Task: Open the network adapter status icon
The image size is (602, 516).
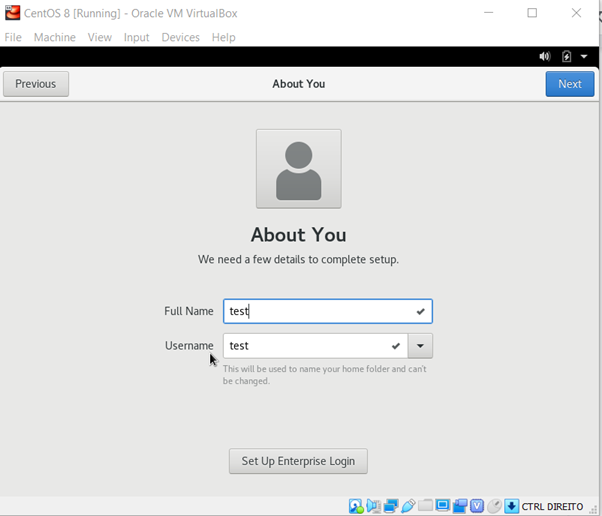Action: coord(391,506)
